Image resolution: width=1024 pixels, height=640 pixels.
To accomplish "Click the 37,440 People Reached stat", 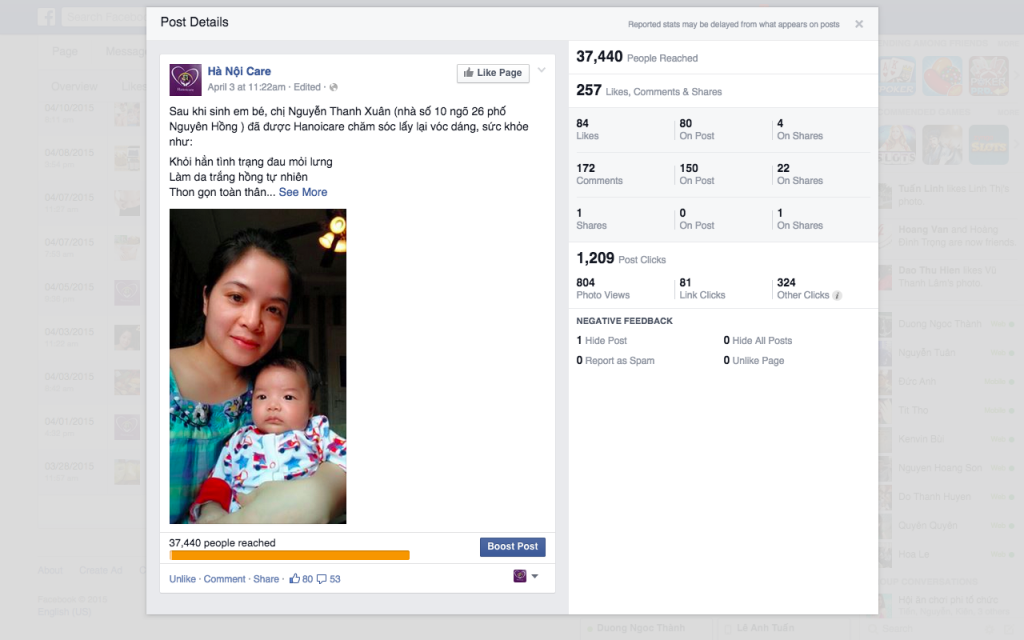I will point(637,57).
